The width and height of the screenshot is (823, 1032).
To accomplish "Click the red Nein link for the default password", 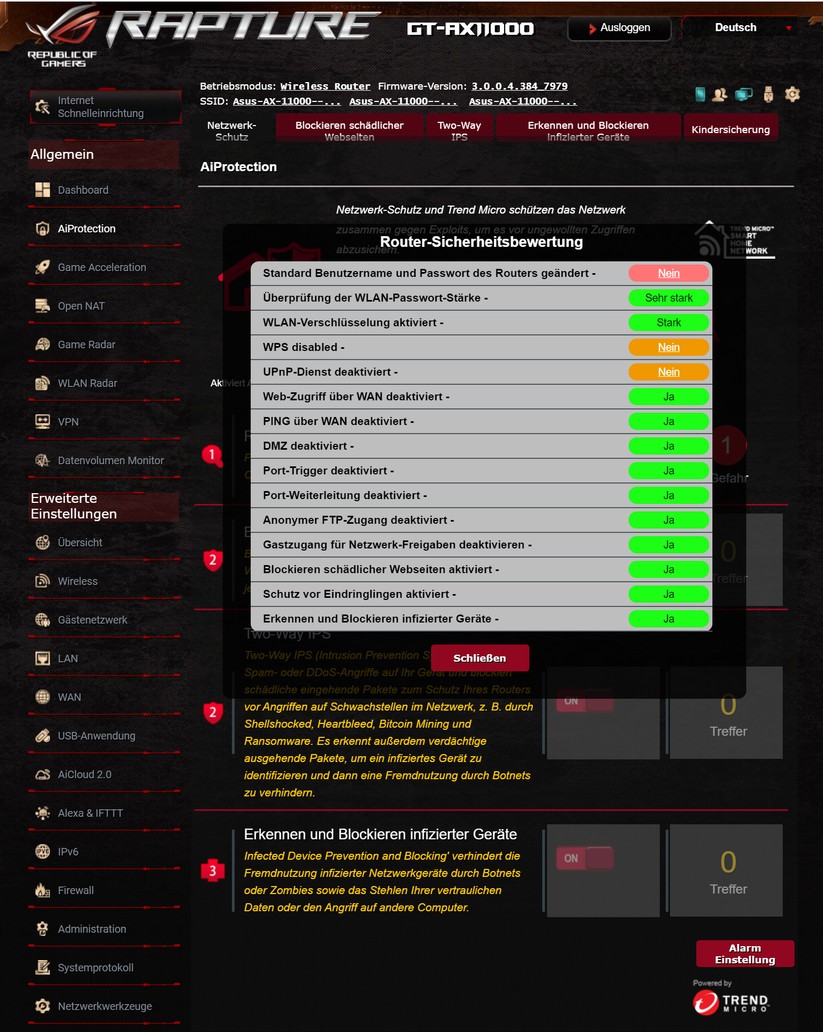I will click(x=668, y=273).
